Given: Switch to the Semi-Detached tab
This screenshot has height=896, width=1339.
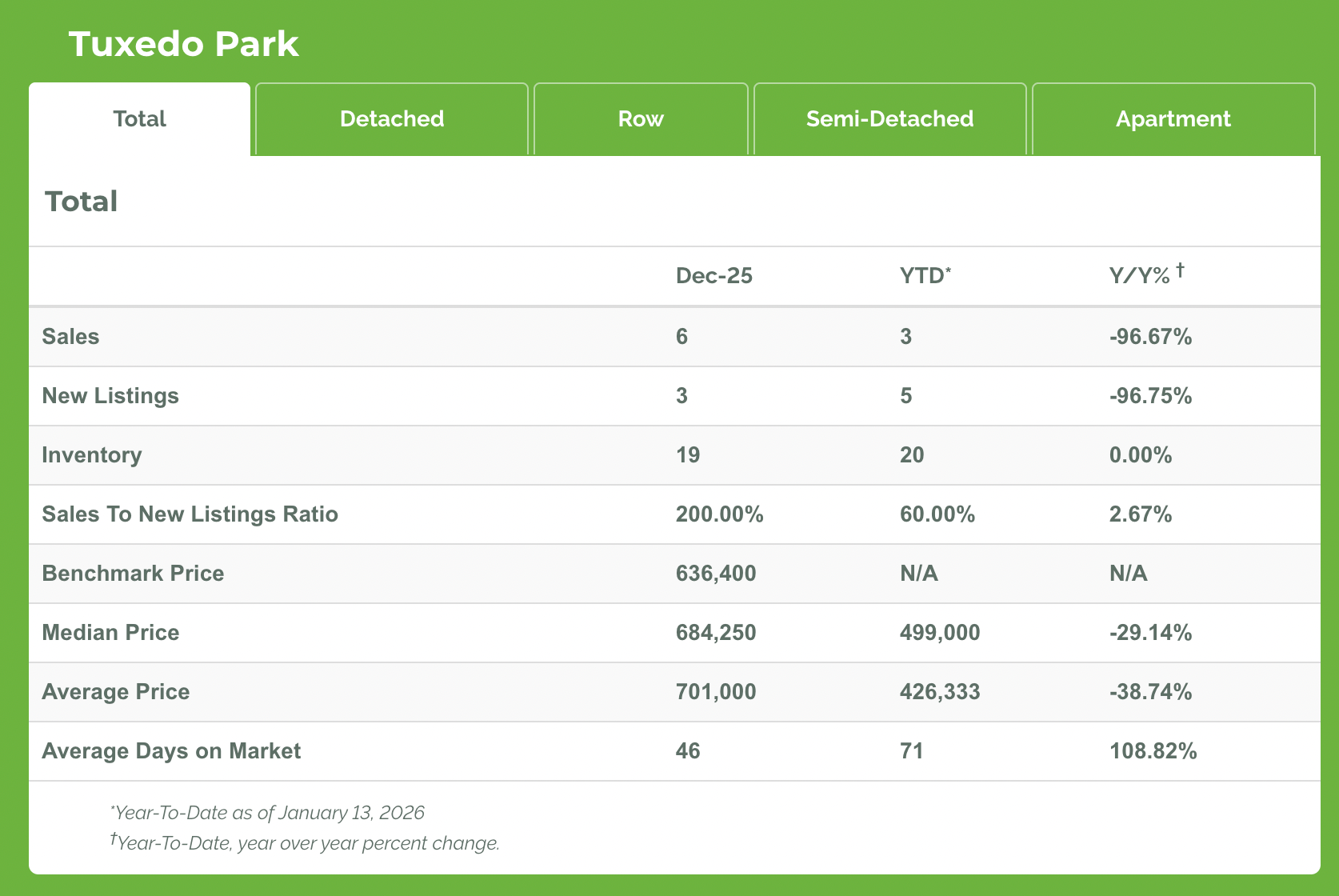Looking at the screenshot, I should (889, 119).
